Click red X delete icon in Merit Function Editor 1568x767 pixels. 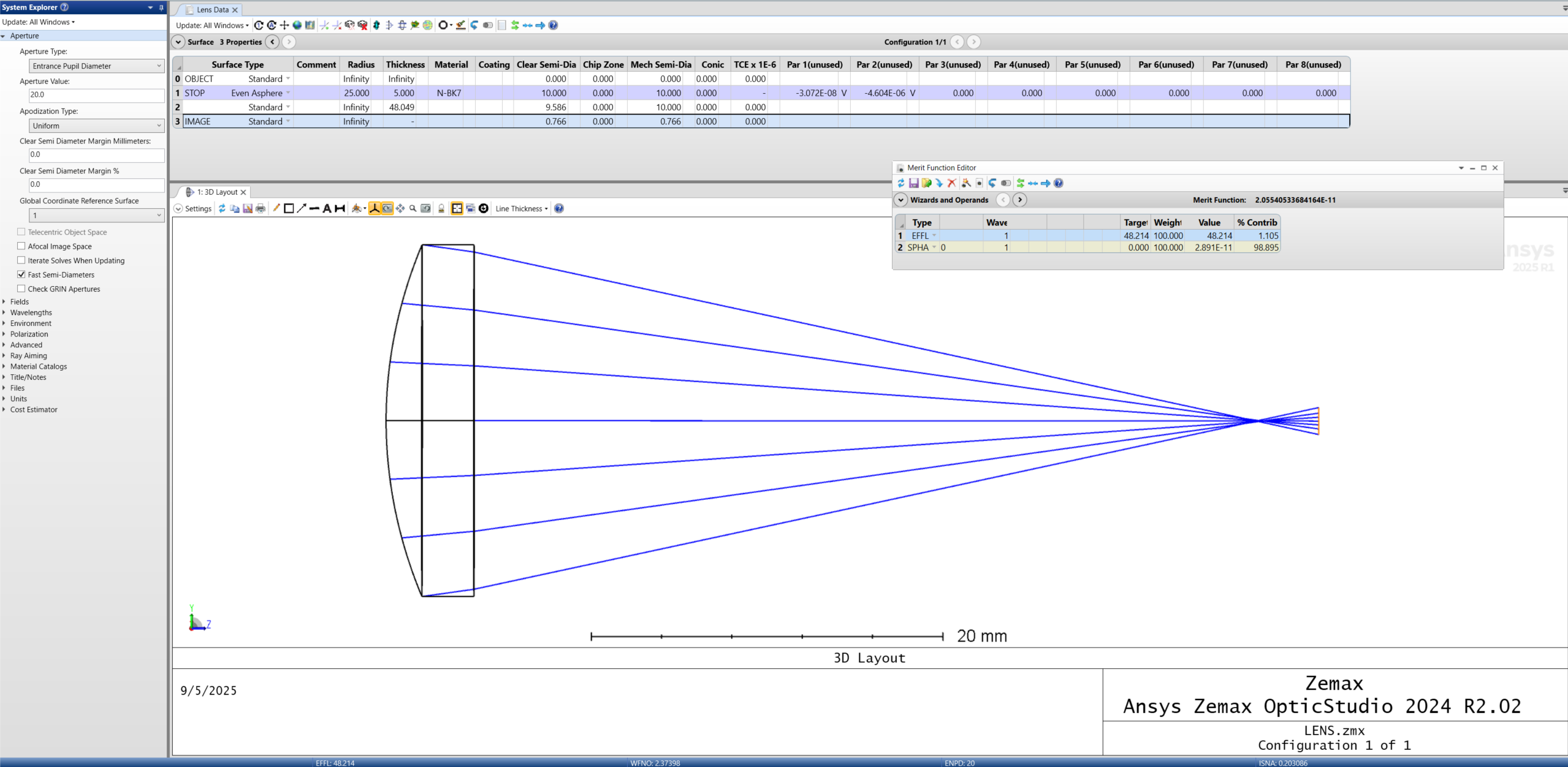click(x=951, y=183)
